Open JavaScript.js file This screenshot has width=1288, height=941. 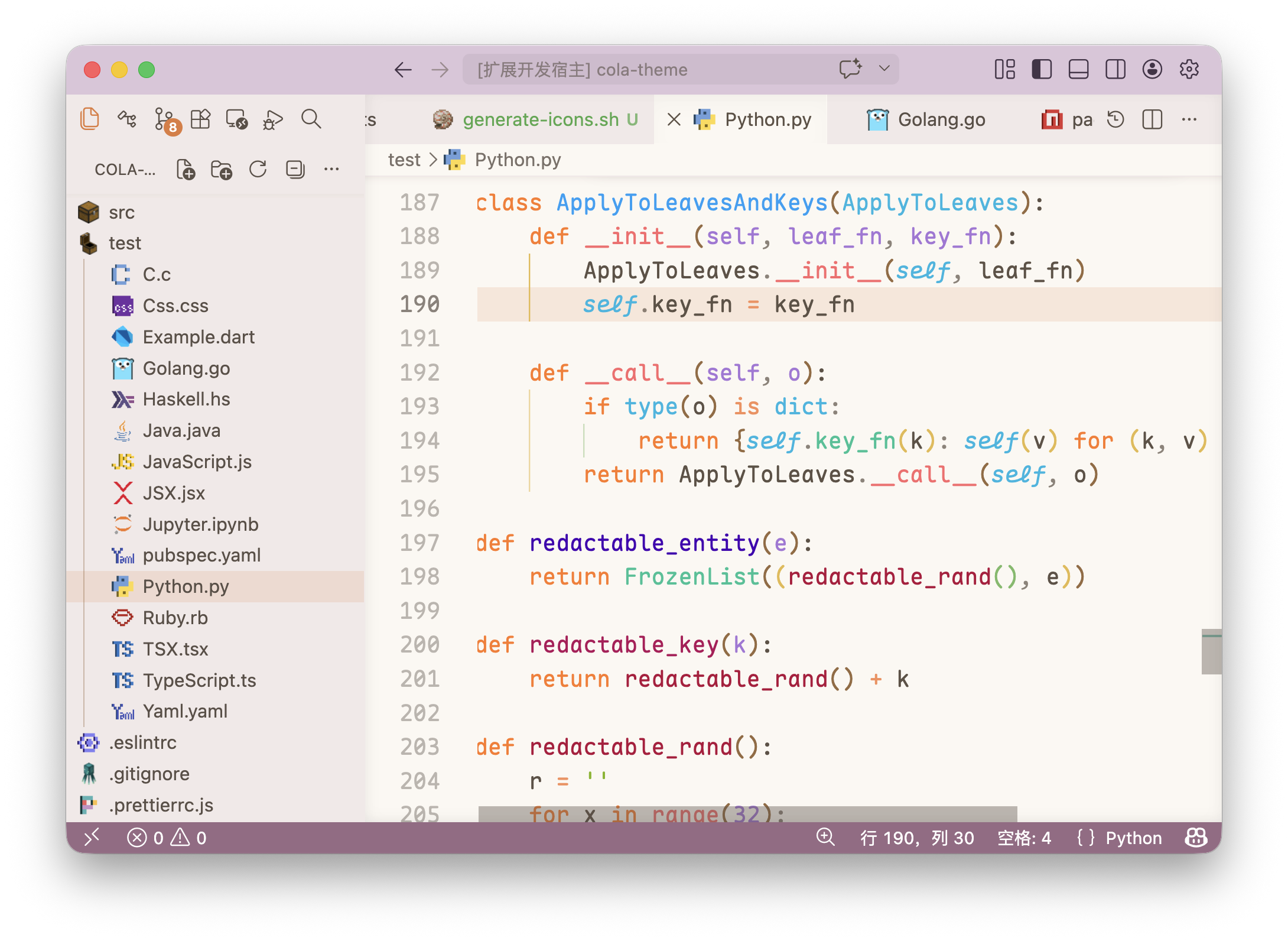(x=216, y=462)
